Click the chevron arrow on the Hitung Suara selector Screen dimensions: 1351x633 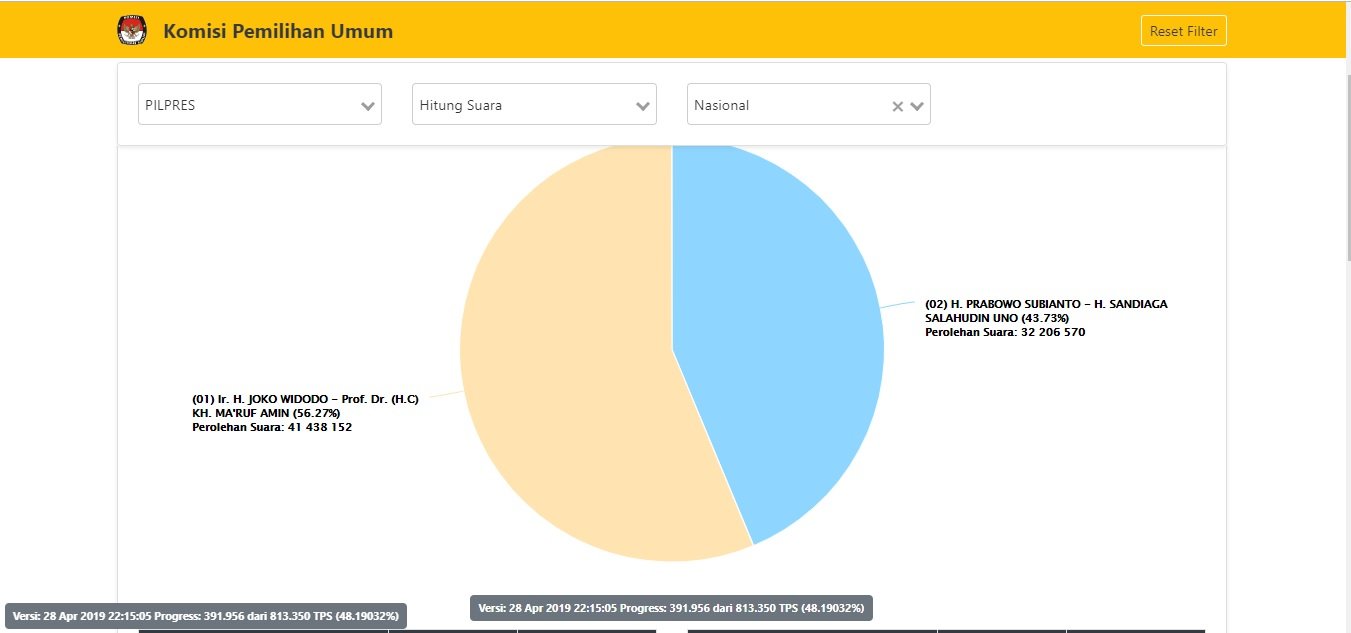643,106
